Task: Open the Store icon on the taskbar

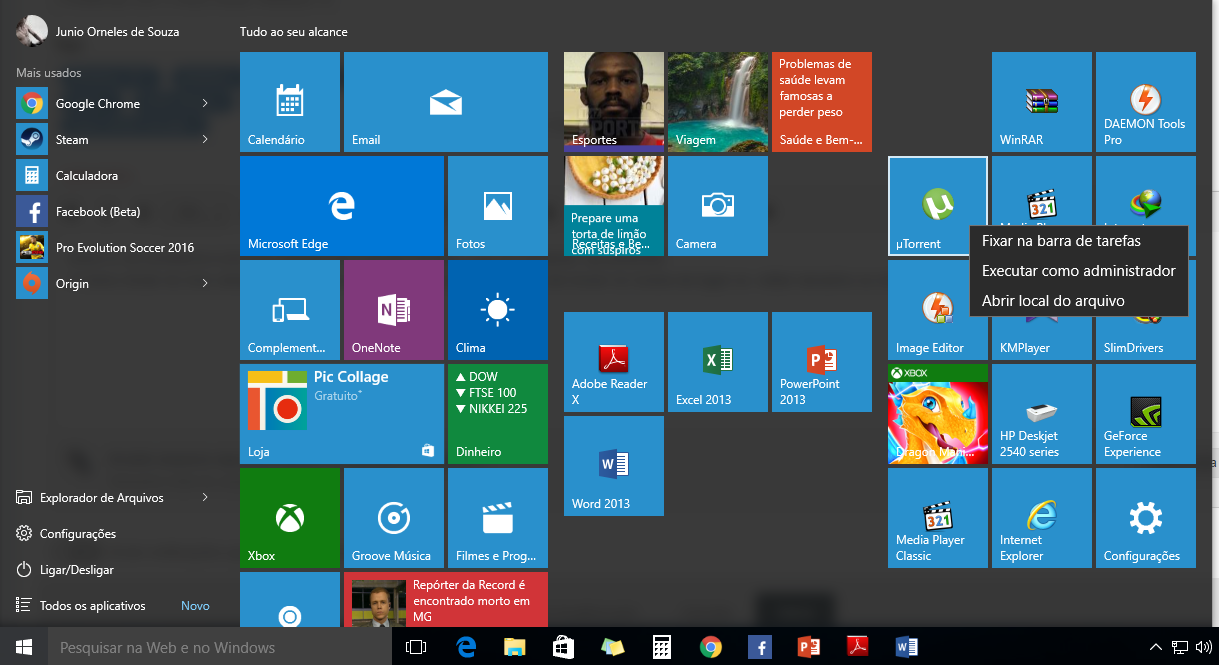Action: 563,647
